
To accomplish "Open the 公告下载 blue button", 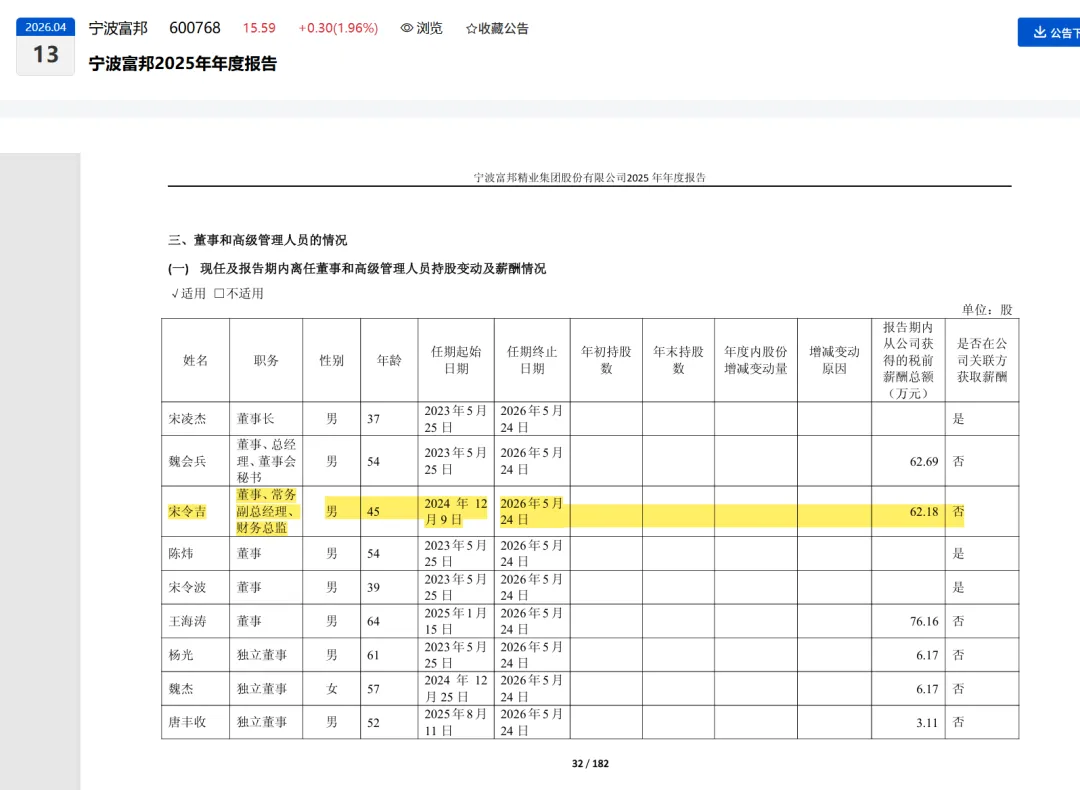I will point(1049,32).
